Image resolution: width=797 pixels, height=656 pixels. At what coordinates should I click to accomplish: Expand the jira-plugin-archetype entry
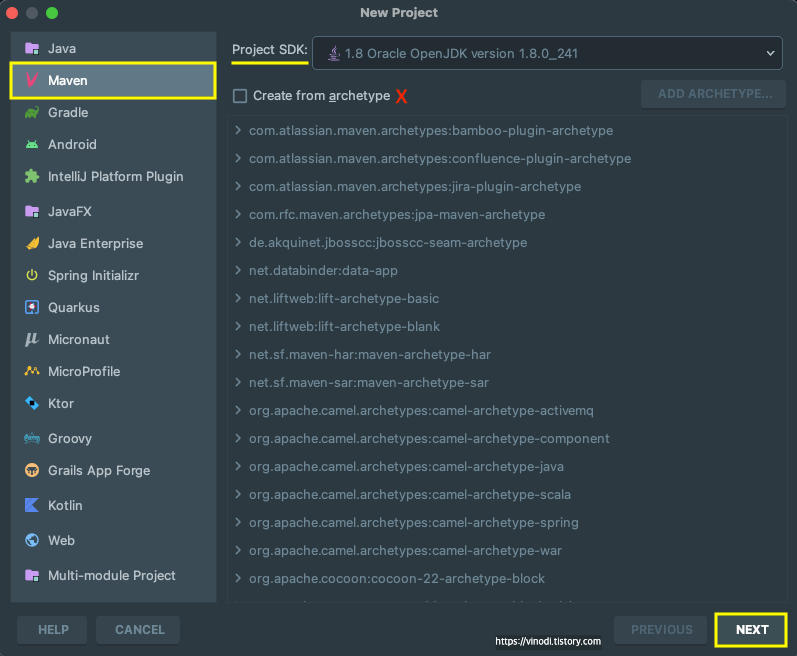238,186
